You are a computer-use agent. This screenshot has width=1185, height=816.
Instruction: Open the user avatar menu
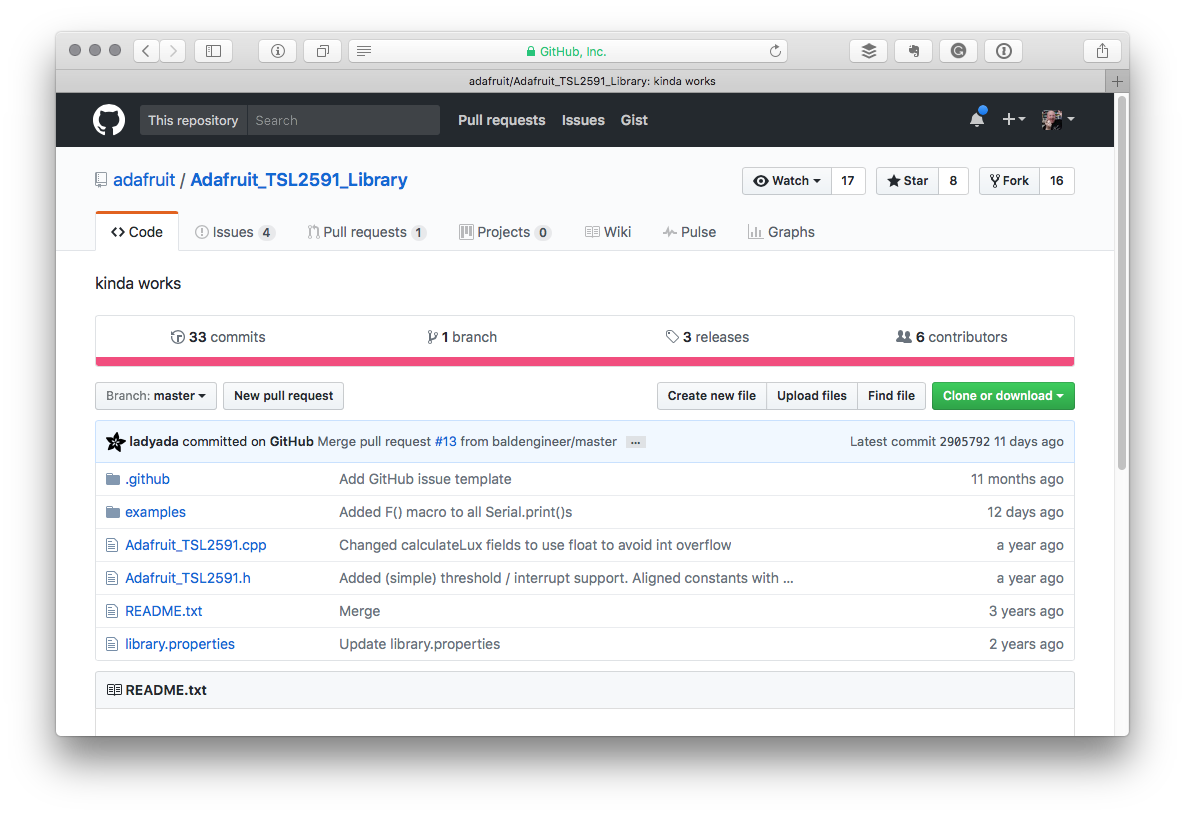(1058, 119)
